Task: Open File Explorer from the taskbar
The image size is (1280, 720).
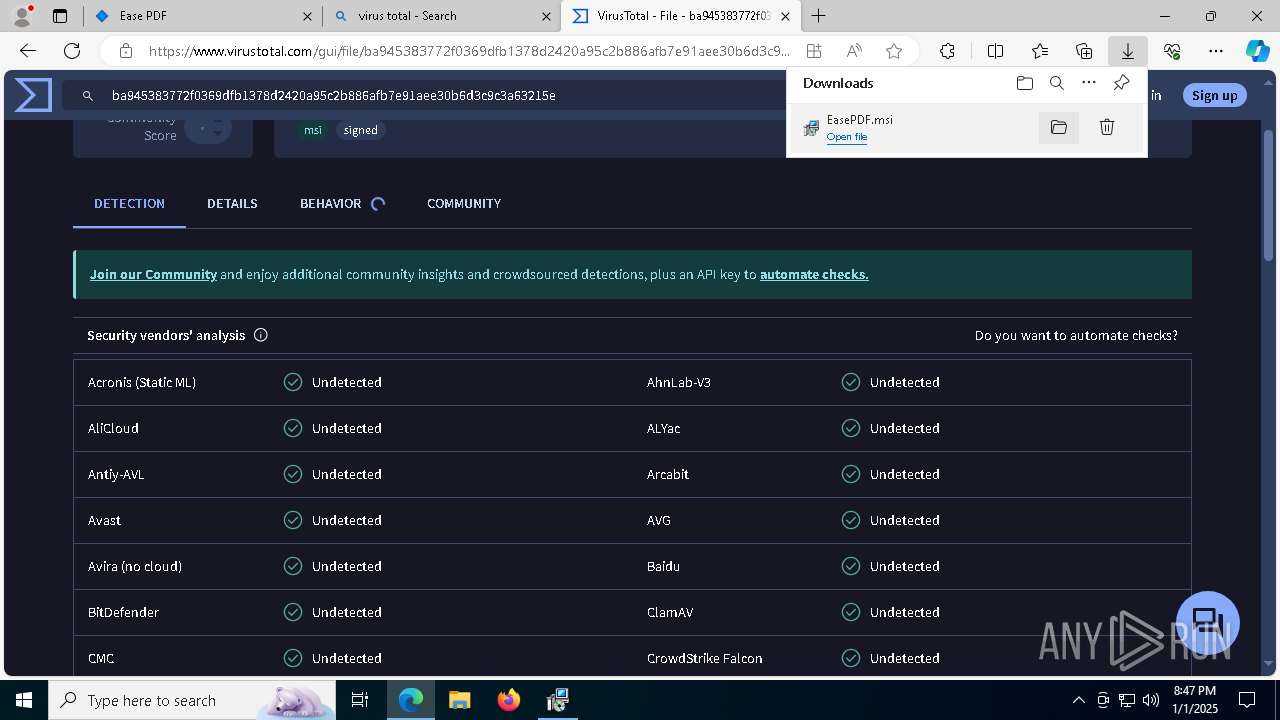Action: pos(459,700)
